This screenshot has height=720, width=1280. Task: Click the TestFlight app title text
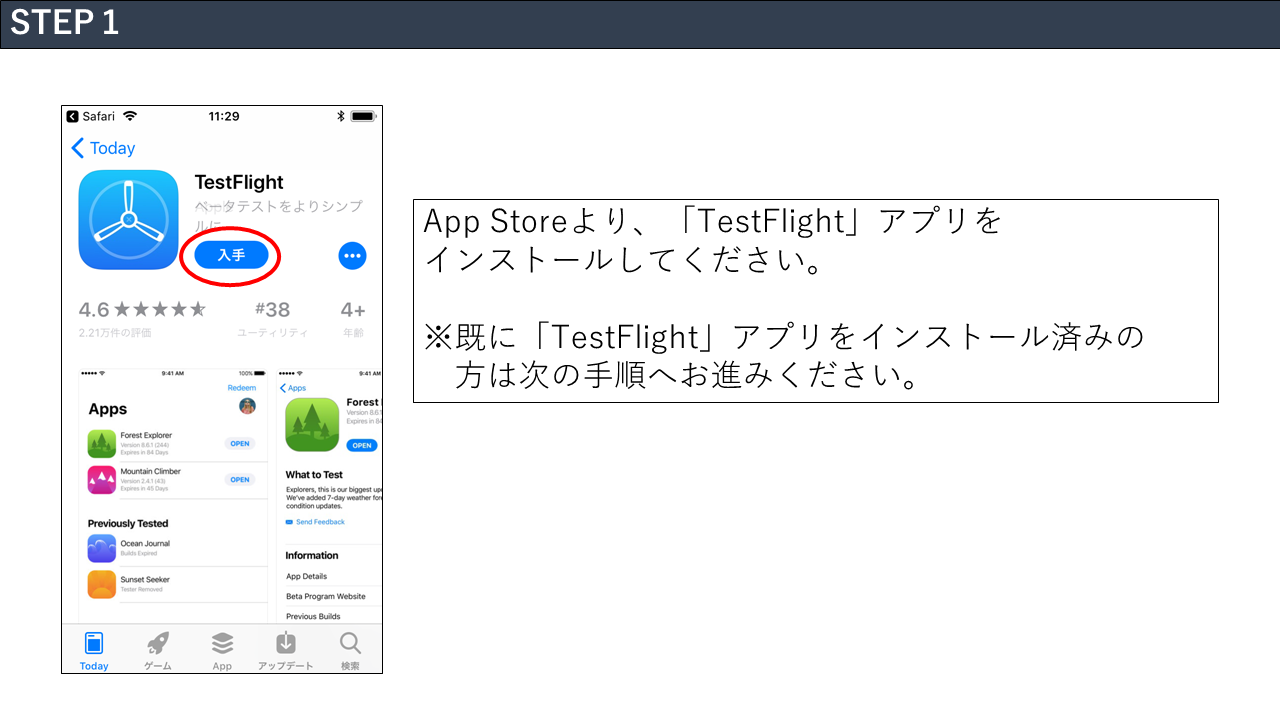[x=239, y=182]
